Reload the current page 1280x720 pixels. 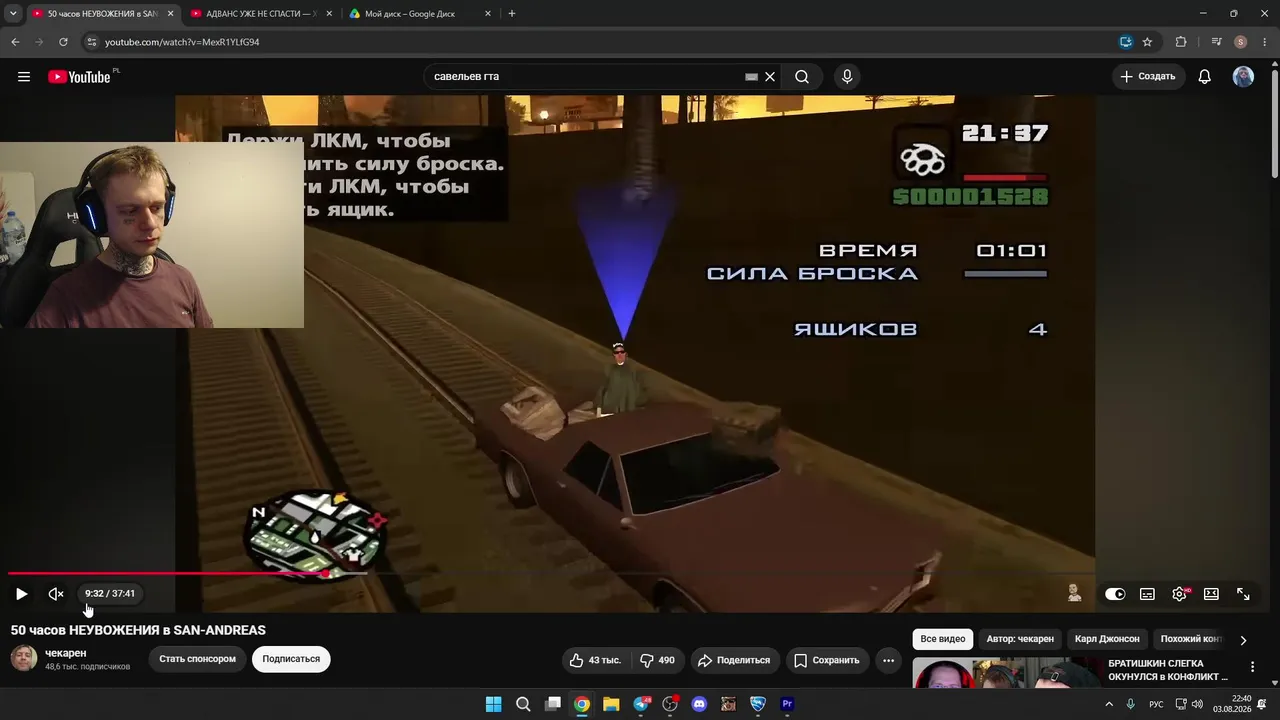pos(63,42)
